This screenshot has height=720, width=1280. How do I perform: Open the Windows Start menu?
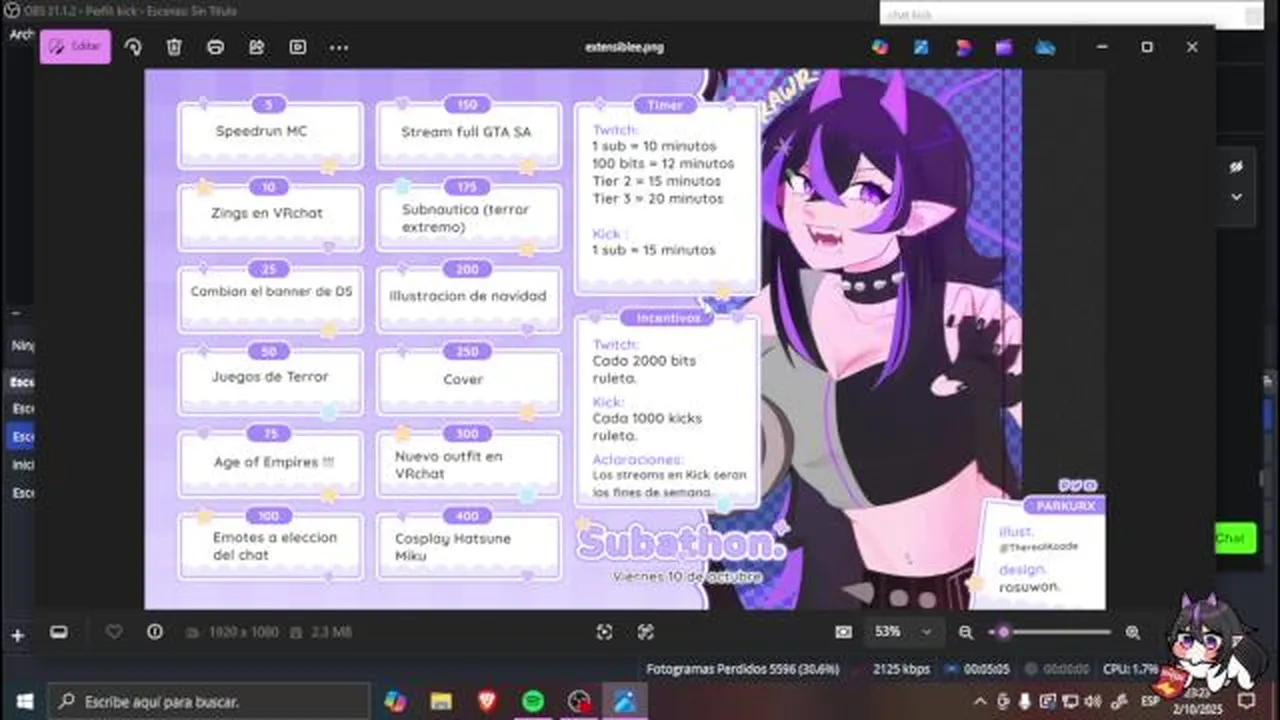(x=24, y=701)
